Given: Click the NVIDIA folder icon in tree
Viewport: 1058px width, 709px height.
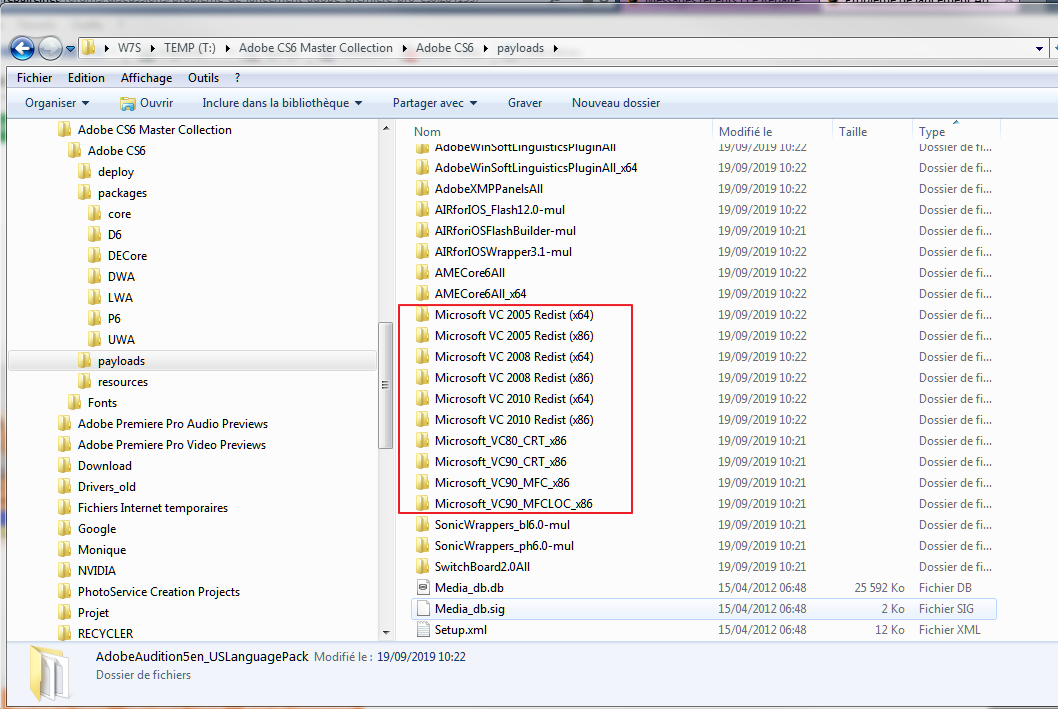Looking at the screenshot, I should coord(65,570).
